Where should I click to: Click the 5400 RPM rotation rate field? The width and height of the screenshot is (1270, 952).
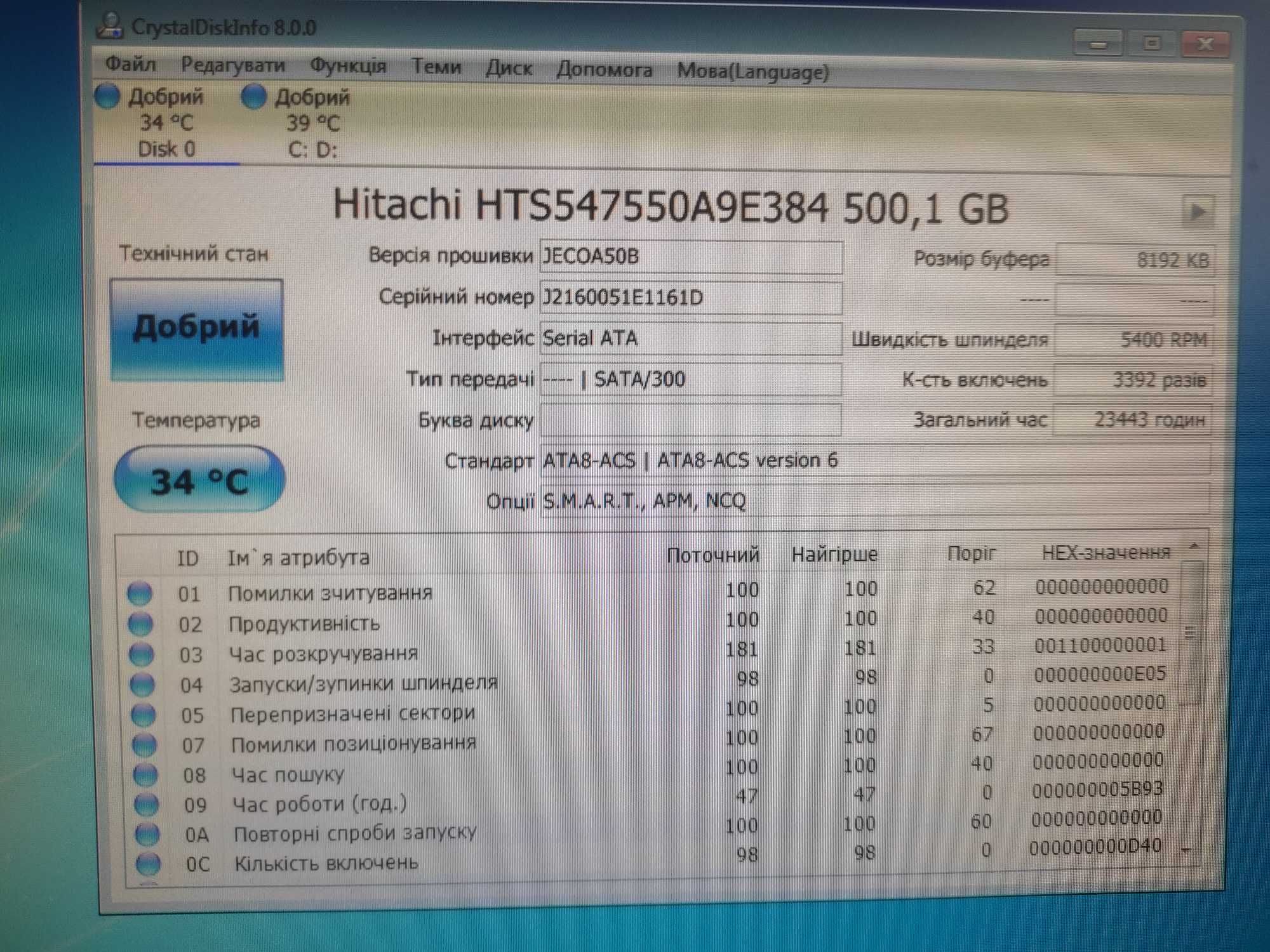[1134, 340]
